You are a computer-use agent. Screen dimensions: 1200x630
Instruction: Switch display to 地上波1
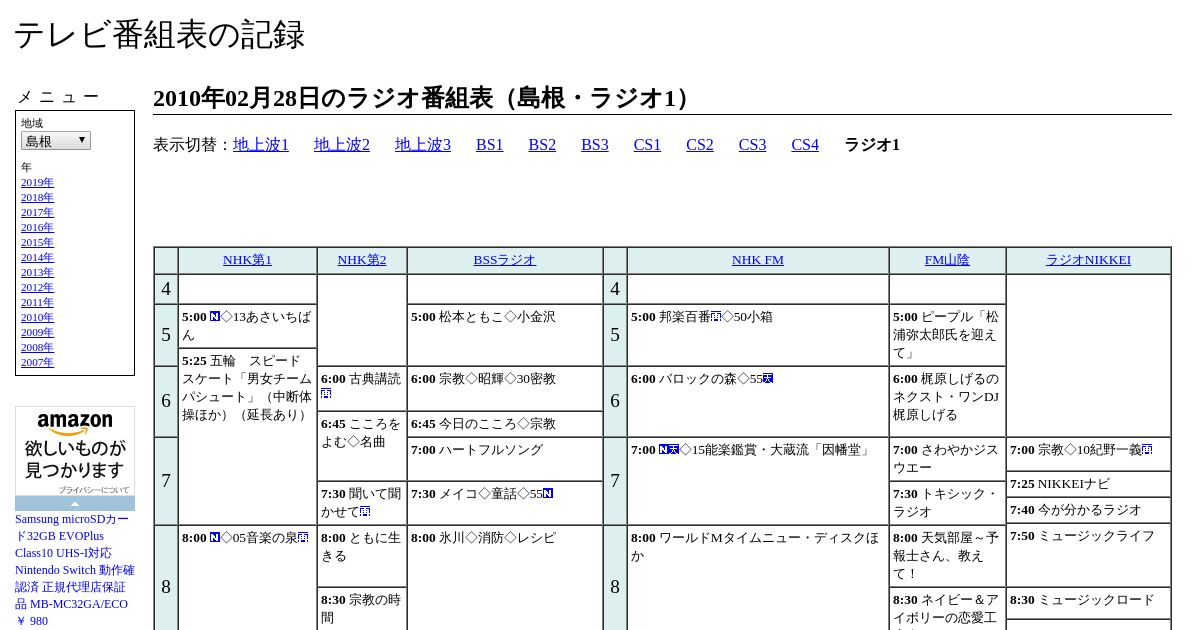point(261,145)
